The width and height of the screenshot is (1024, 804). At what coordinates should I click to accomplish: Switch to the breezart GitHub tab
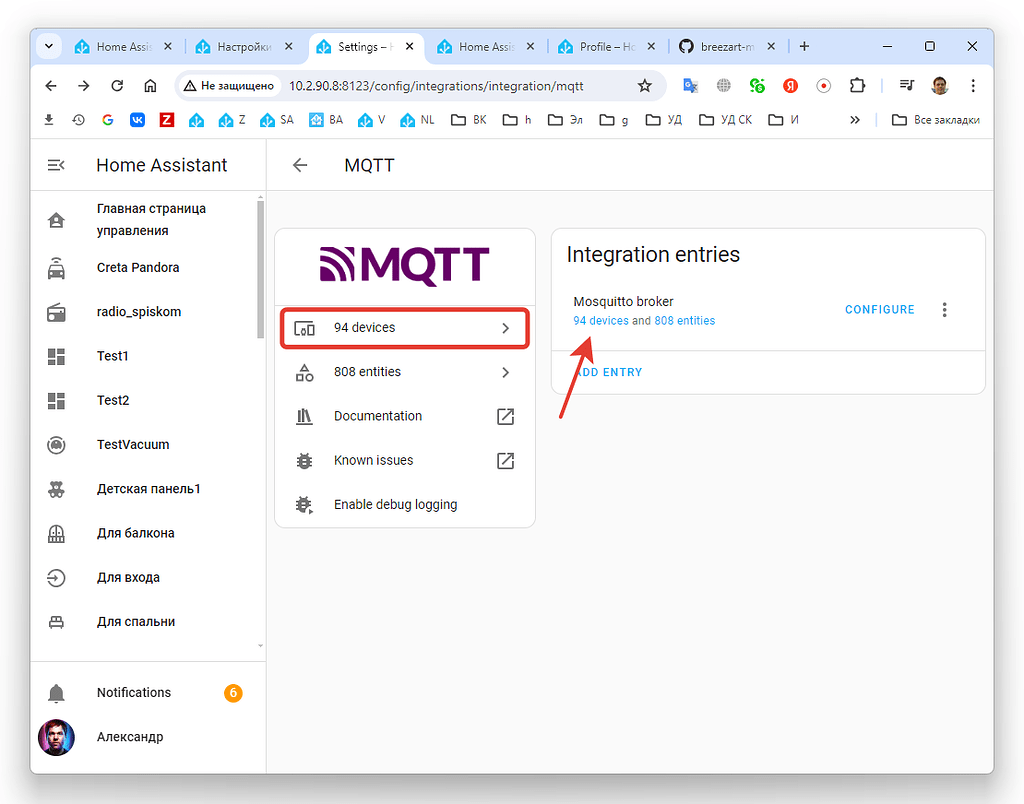click(725, 46)
